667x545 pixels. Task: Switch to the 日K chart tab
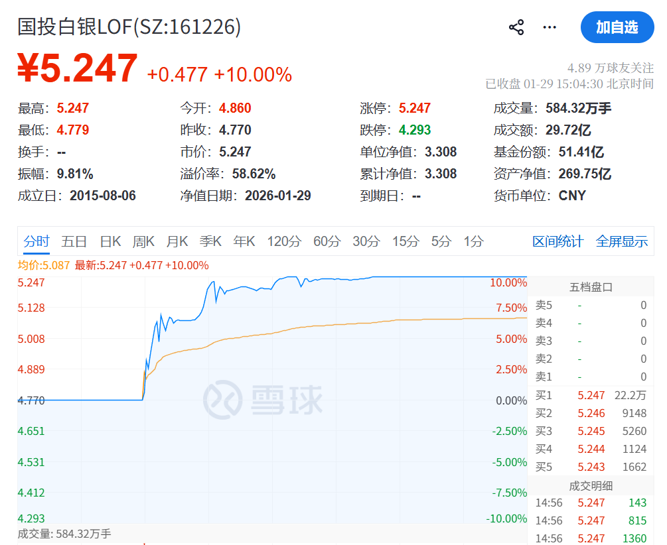click(x=109, y=241)
